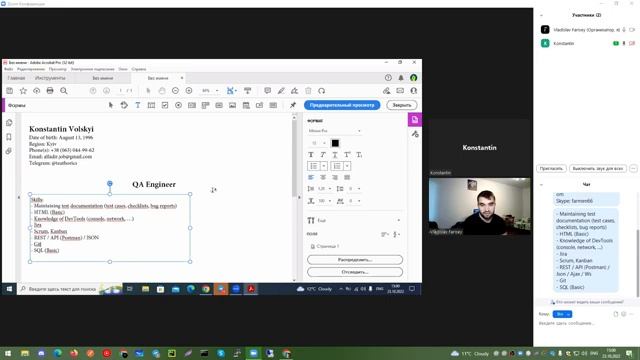Click the zoom out minus icon

(x=176, y=91)
